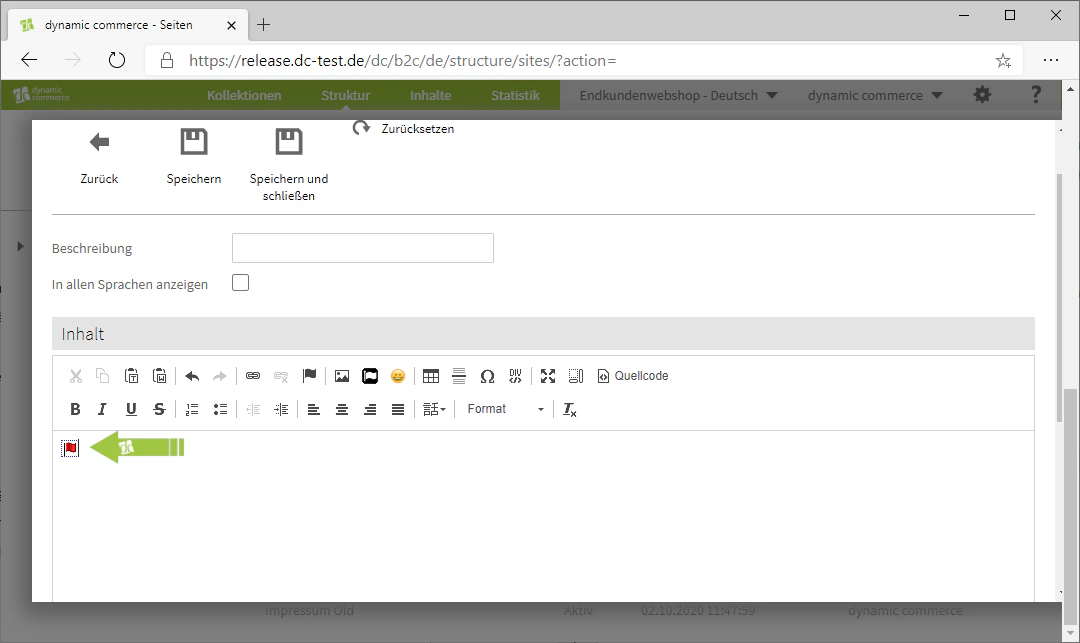The width and height of the screenshot is (1080, 643).
Task: Create a DIV container
Action: tap(515, 376)
